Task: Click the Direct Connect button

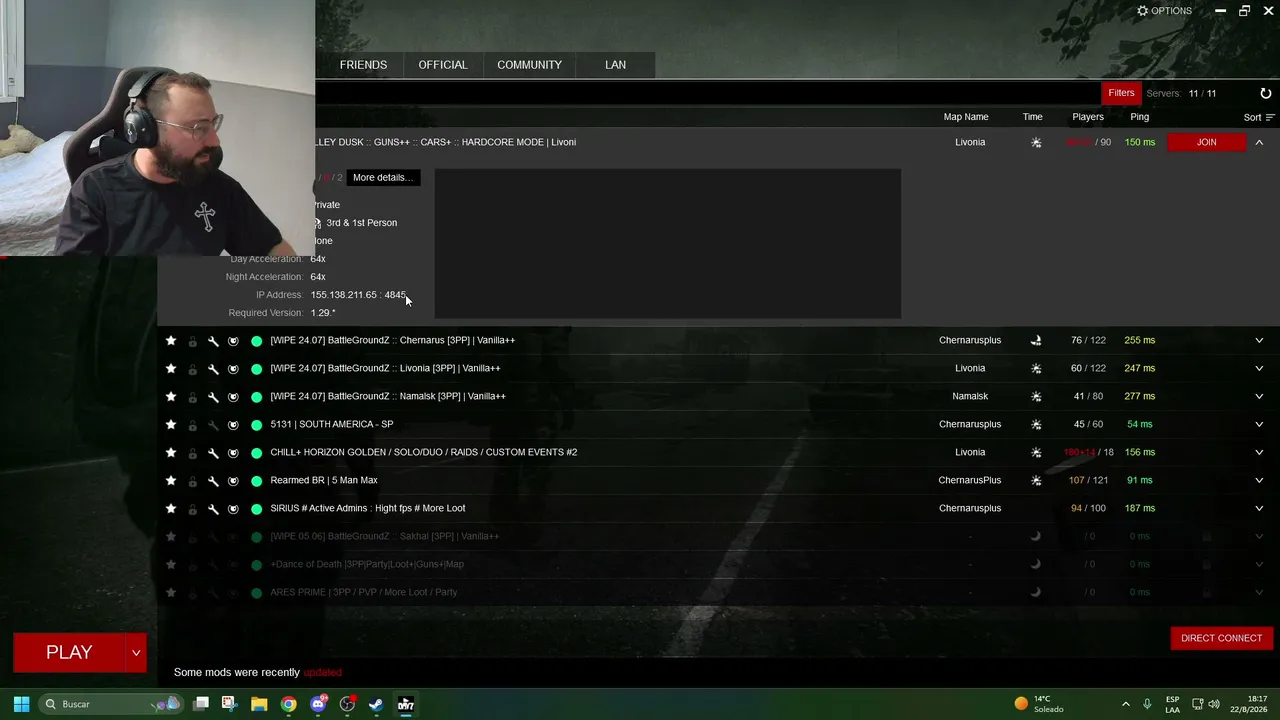Action: 1221,638
